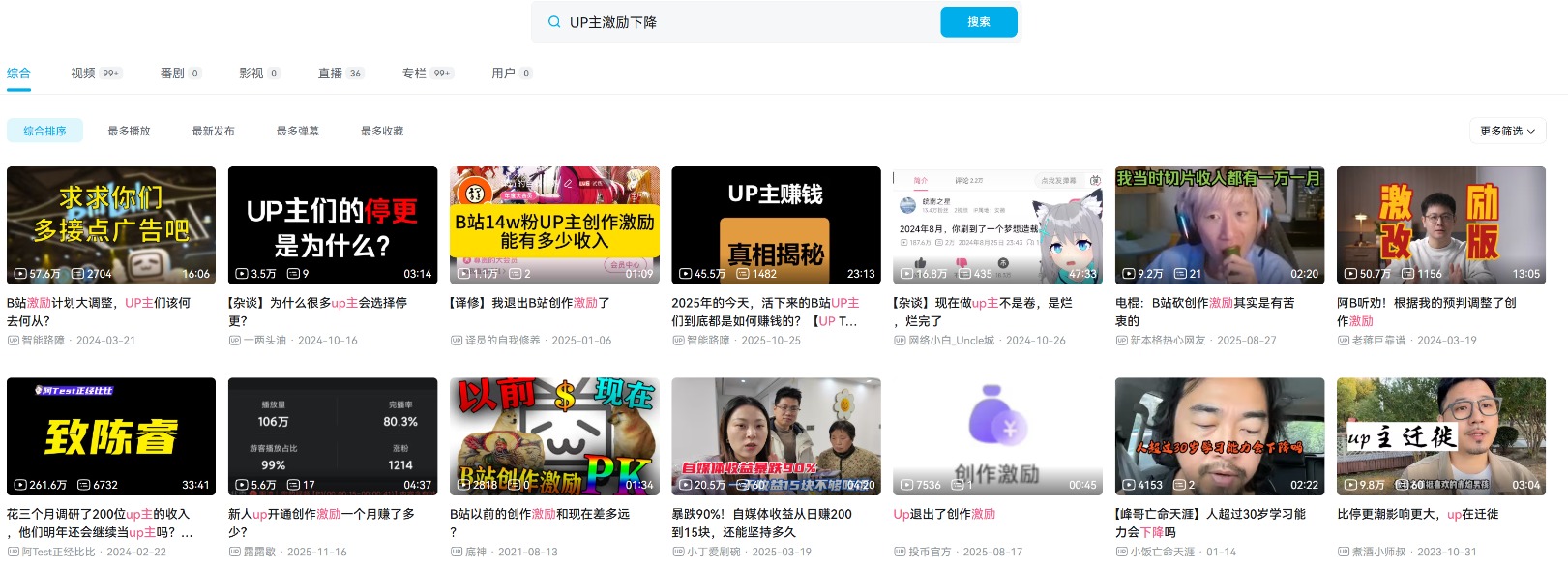Open the 专栏 tab
Image resolution: width=1568 pixels, height=568 pixels.
[x=428, y=74]
